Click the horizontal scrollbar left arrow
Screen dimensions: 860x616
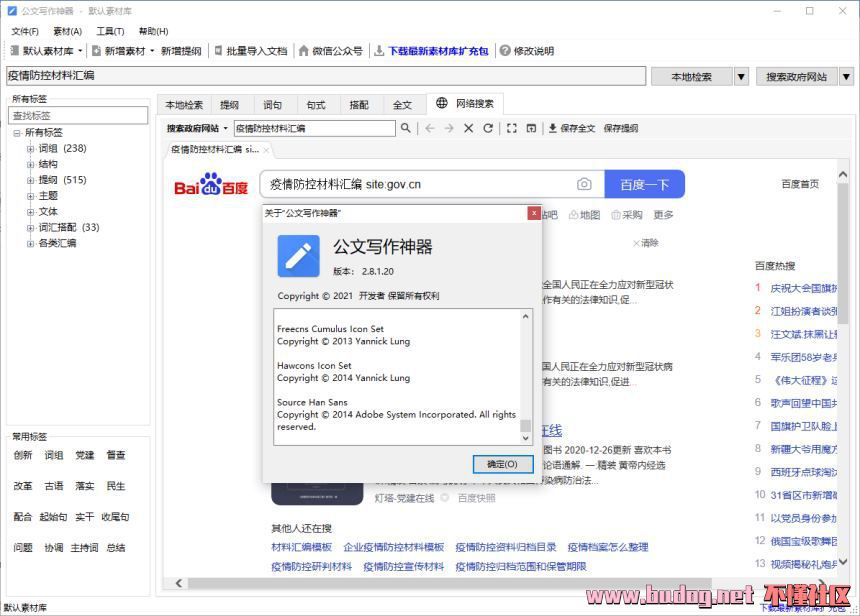click(179, 583)
